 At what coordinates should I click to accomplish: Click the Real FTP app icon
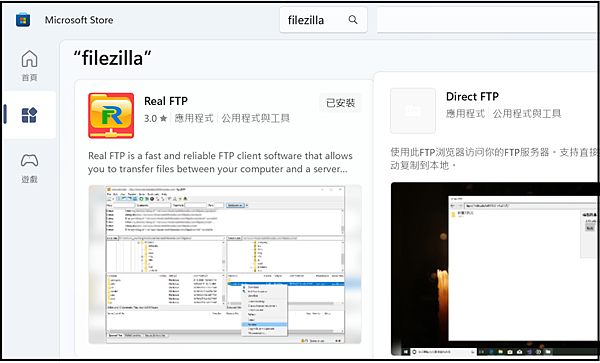point(111,115)
